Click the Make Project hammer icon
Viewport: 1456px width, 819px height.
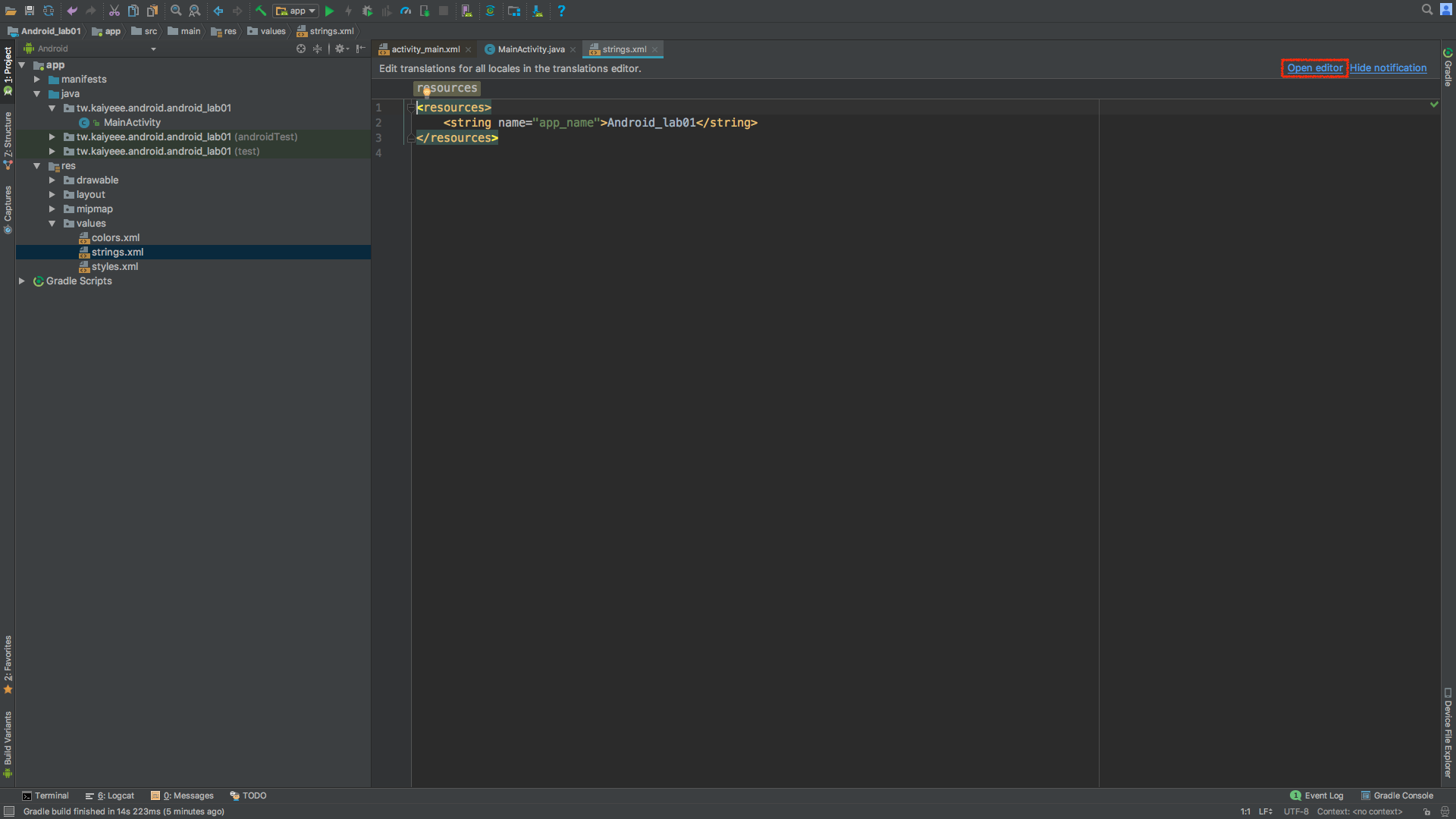pyautogui.click(x=261, y=11)
